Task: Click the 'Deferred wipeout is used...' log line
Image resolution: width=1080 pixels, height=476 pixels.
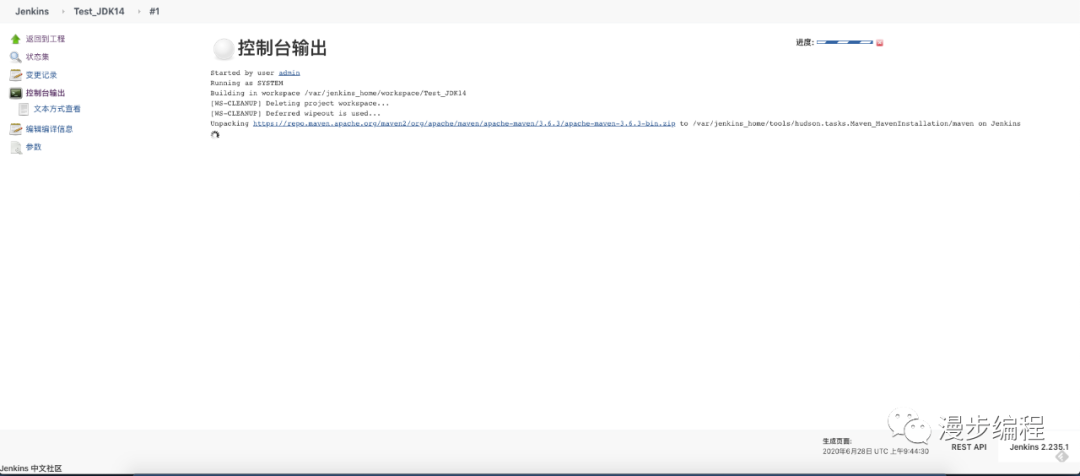Action: pyautogui.click(x=295, y=114)
